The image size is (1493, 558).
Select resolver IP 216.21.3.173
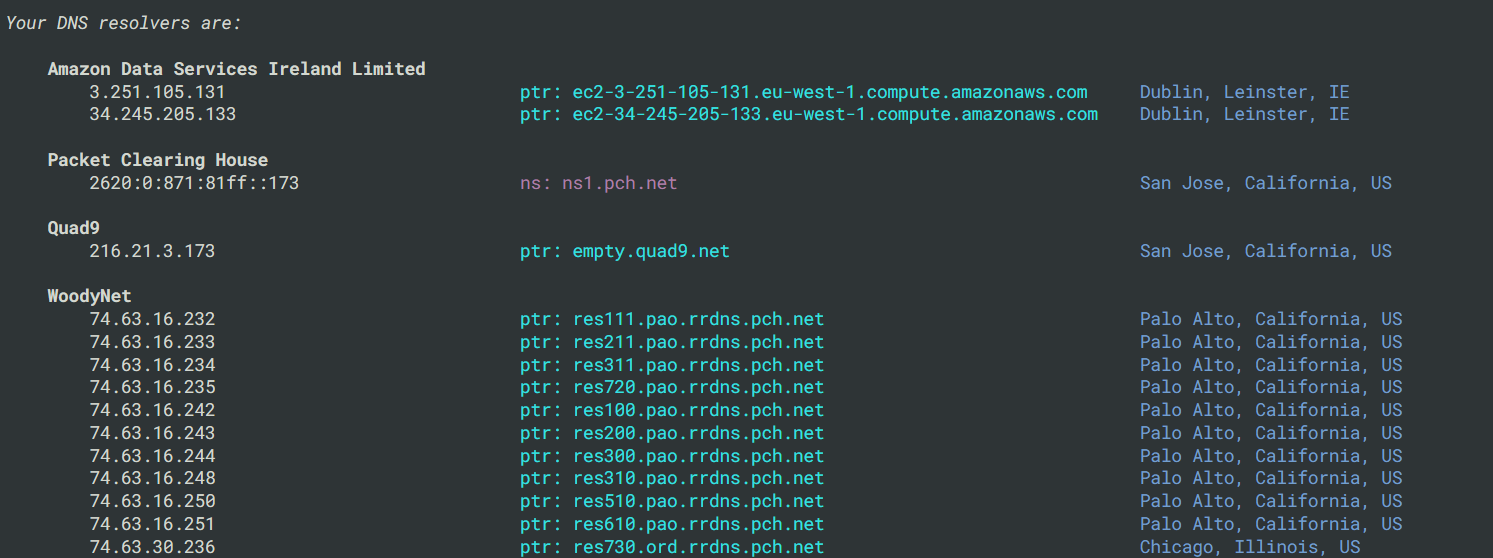pyautogui.click(x=152, y=251)
